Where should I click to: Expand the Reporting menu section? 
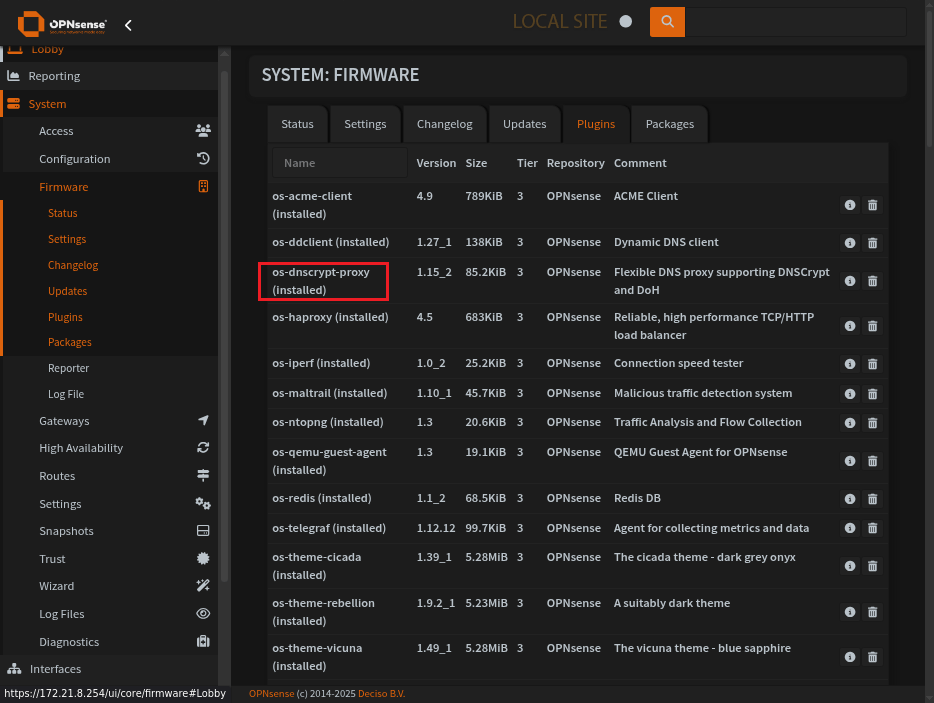110,76
